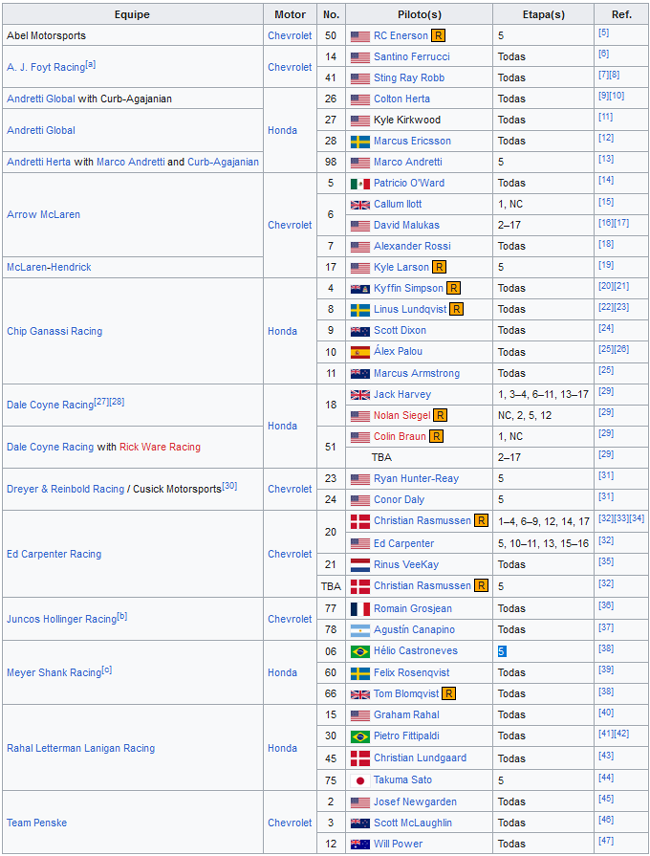Open the Team Penske link

37,823
